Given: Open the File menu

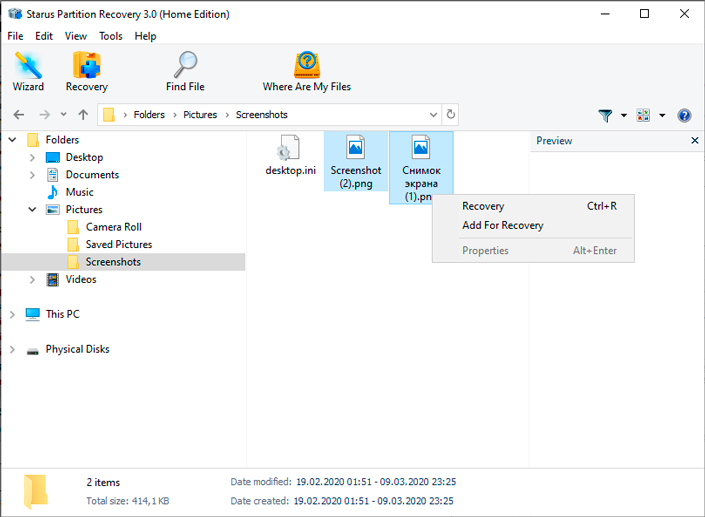Looking at the screenshot, I should click(x=15, y=36).
